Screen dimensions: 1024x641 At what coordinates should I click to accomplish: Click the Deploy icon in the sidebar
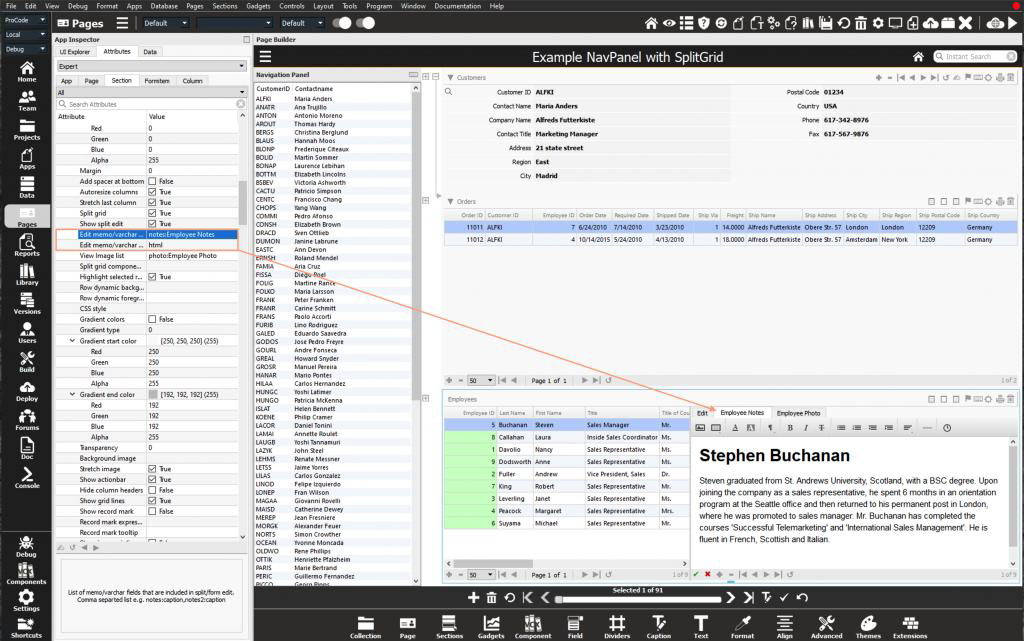(27, 388)
